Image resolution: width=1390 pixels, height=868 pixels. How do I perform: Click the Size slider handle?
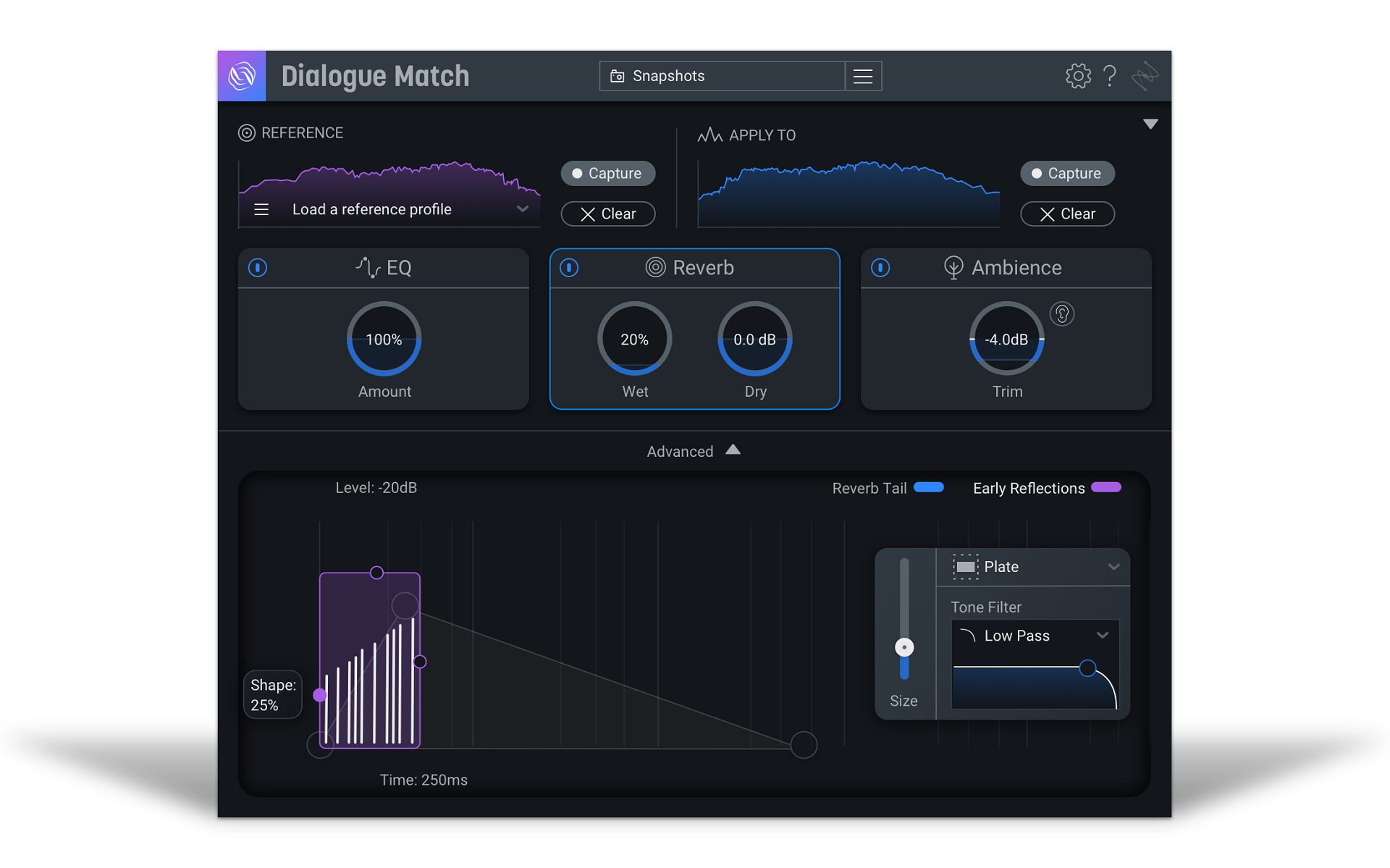click(904, 647)
